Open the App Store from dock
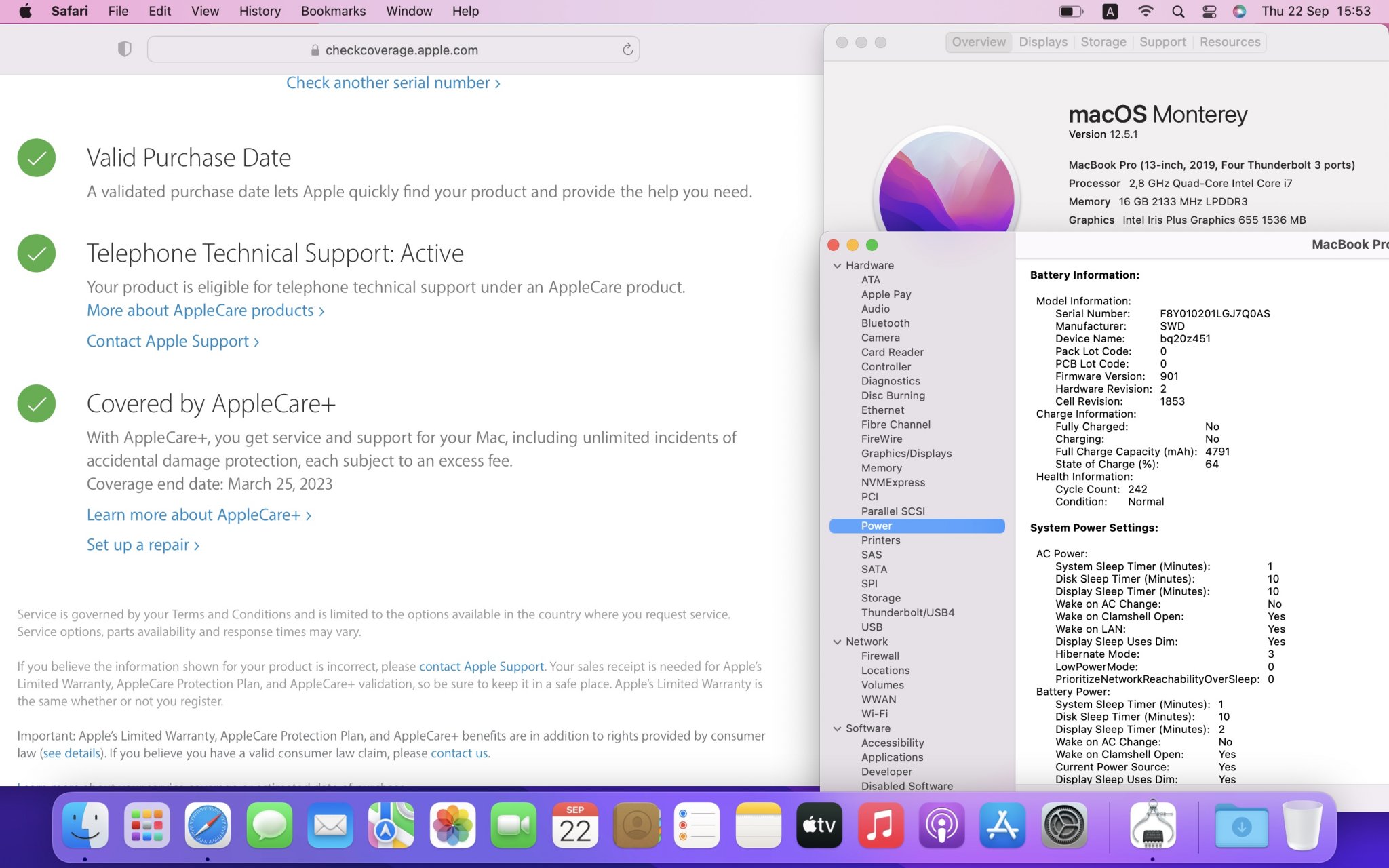 pos(1002,825)
